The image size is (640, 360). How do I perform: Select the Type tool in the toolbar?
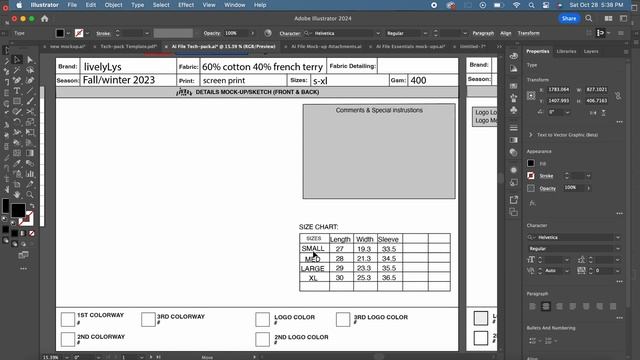pyautogui.click(x=17, y=91)
